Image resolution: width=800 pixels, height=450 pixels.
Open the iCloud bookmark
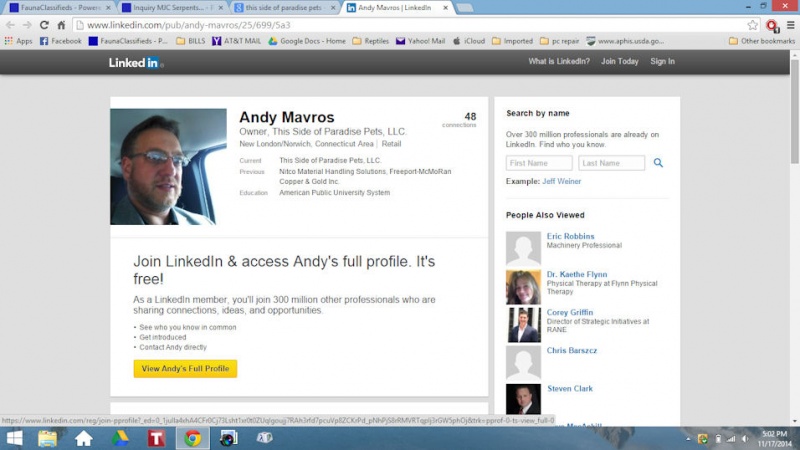(x=469, y=41)
